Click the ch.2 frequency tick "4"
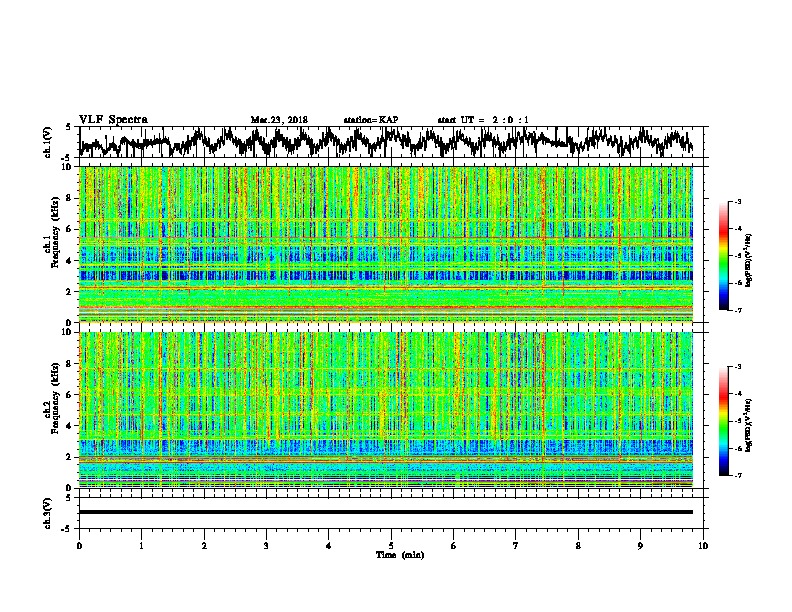Viewport: 792px width, 612px height. (x=71, y=426)
